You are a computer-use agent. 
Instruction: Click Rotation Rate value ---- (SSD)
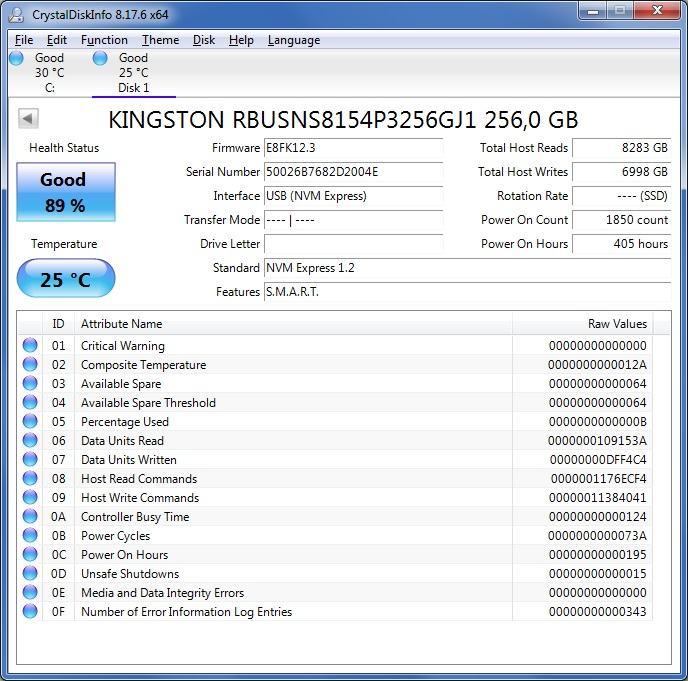pos(622,196)
